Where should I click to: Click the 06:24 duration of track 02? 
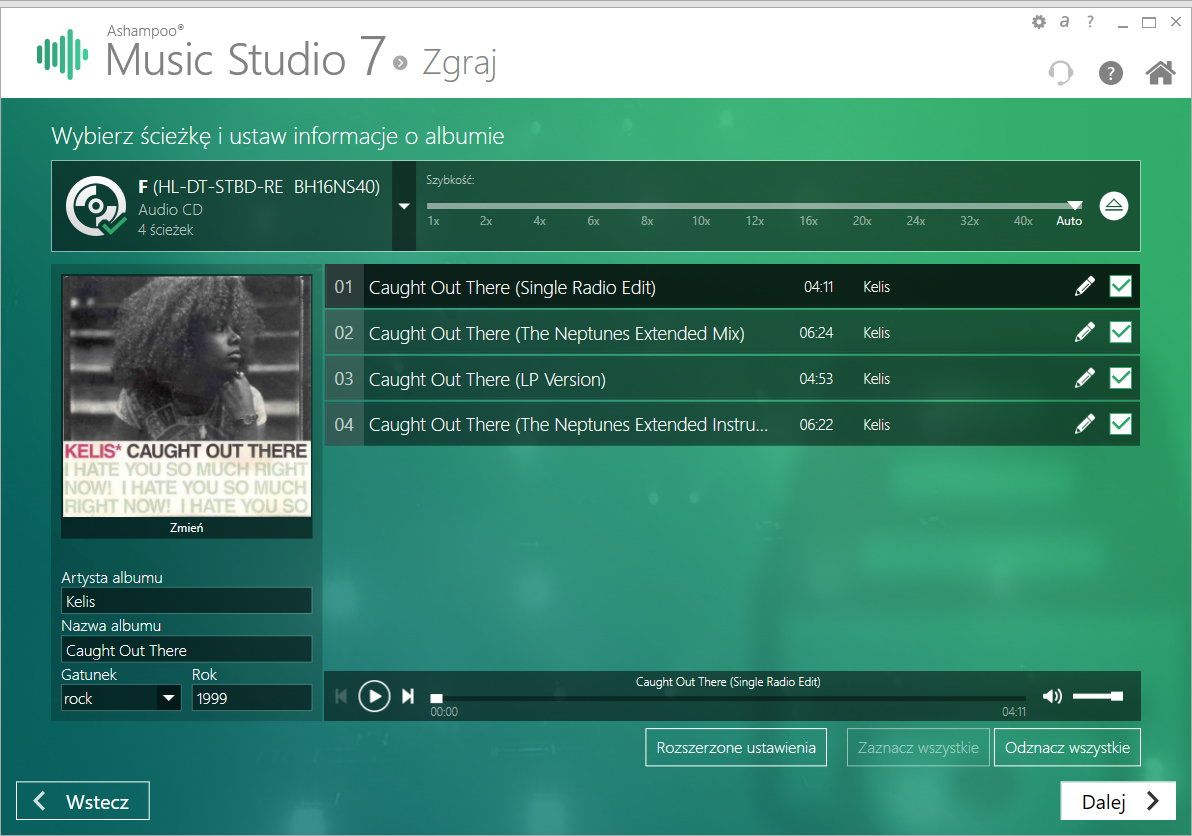tap(816, 333)
